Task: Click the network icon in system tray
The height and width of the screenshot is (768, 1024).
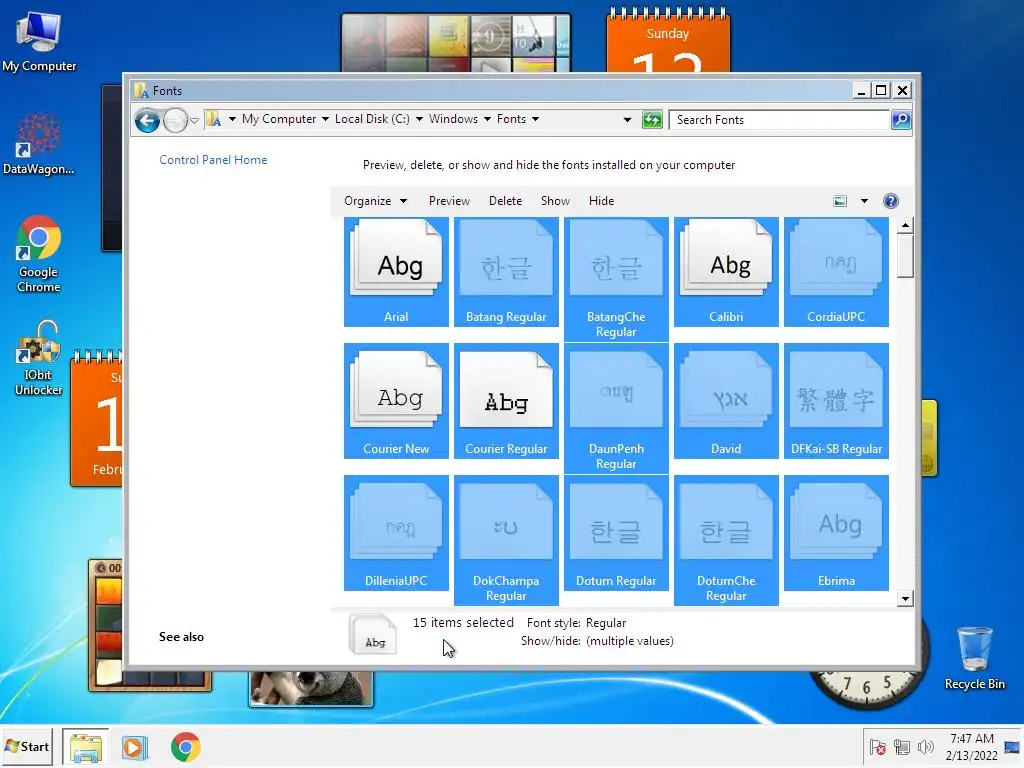Action: point(902,747)
